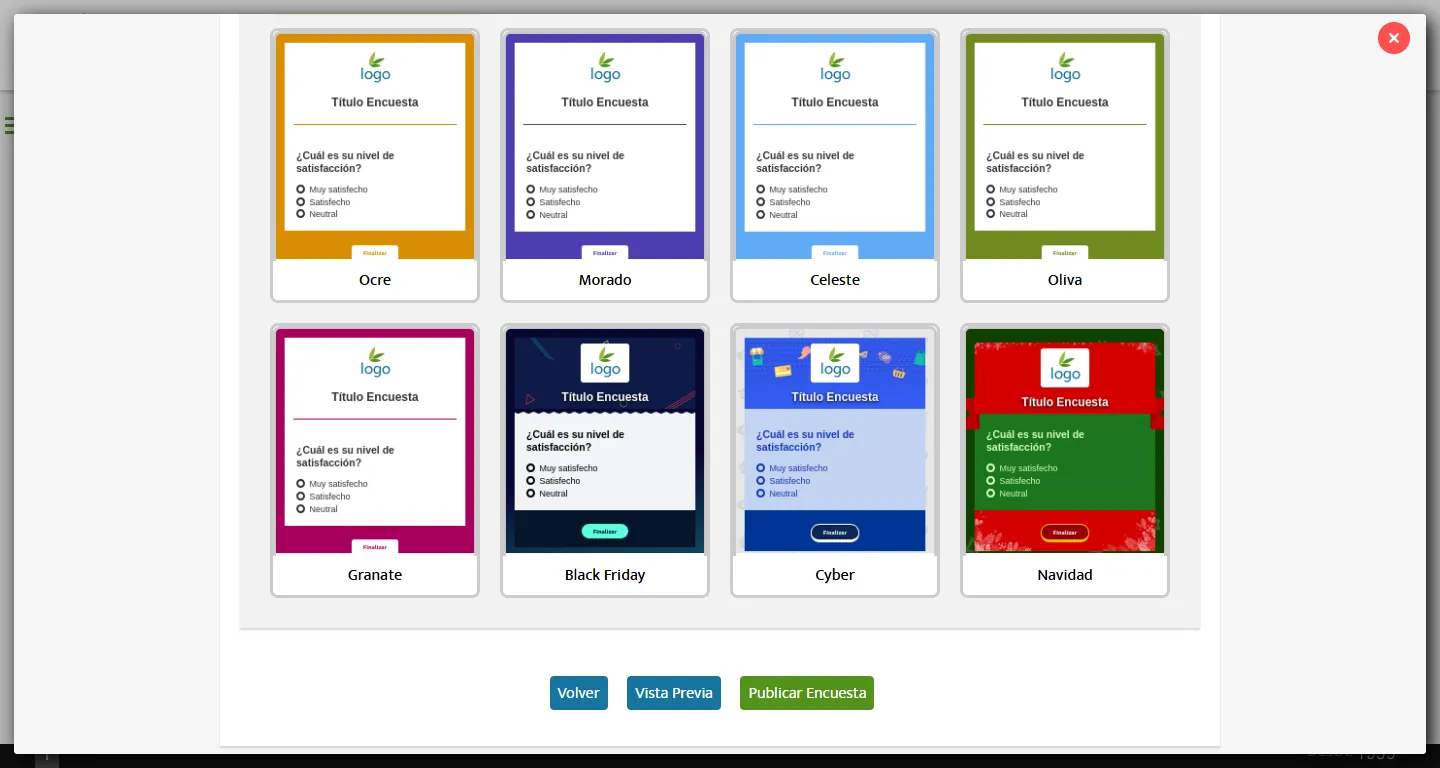Choose the Granate theme preview image
Screen dimensions: 1440x768
(375, 441)
